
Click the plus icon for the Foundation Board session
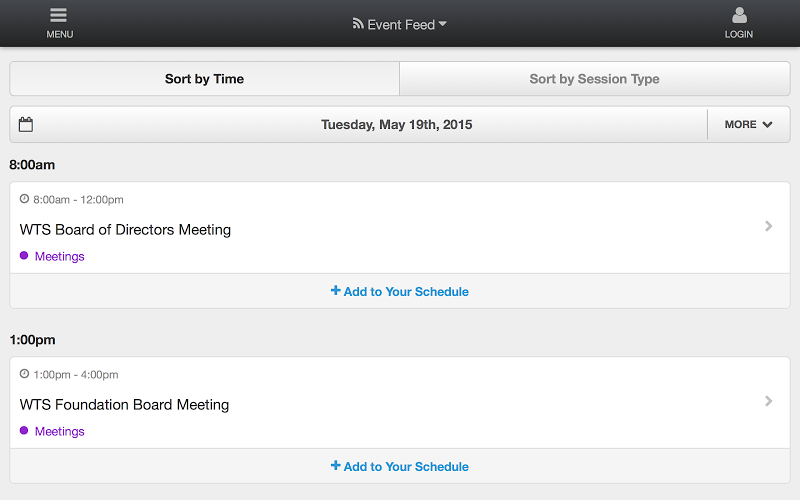tap(335, 466)
